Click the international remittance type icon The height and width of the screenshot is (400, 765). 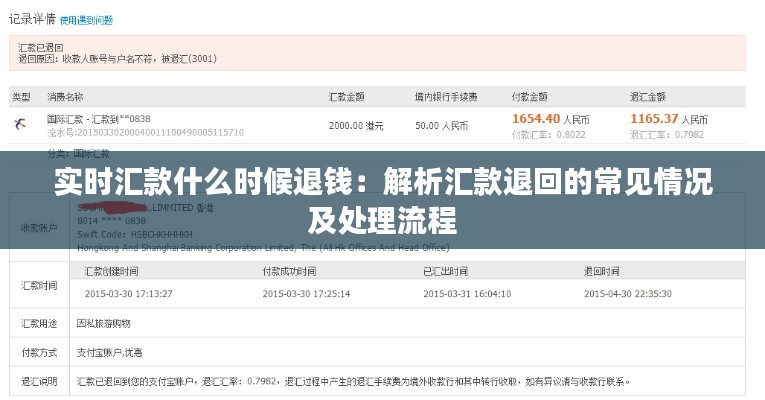tap(21, 125)
